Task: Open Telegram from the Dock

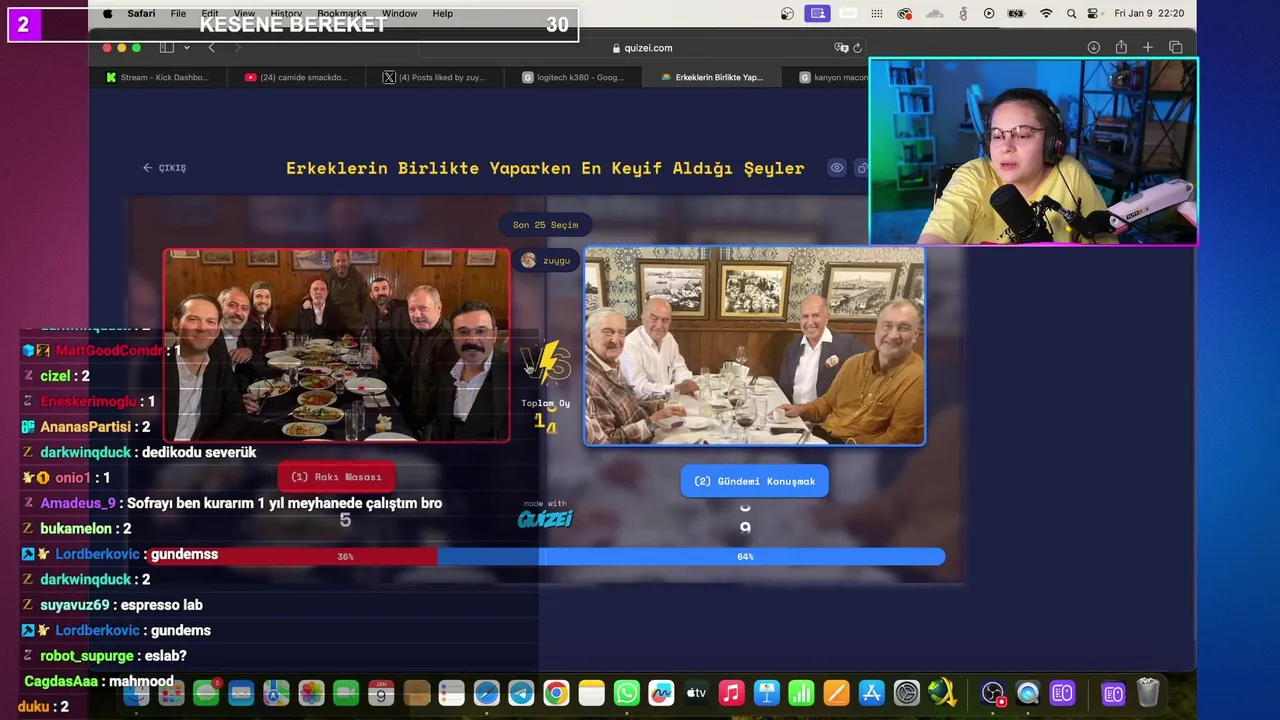Action: tap(521, 693)
